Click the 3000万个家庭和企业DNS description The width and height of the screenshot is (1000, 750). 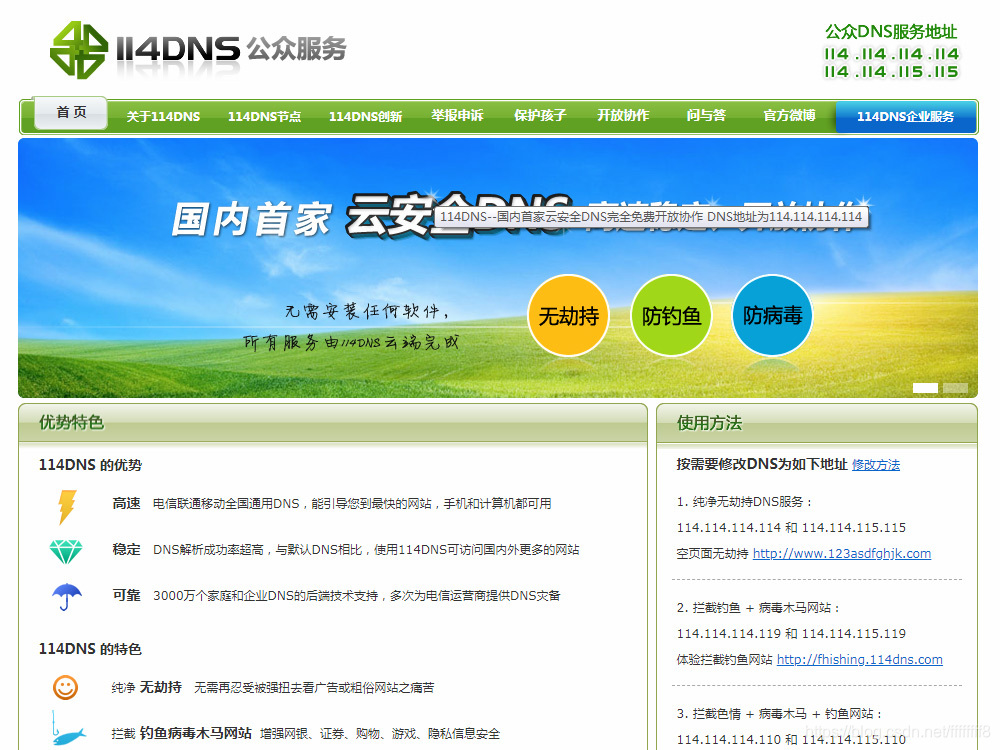(x=357, y=596)
